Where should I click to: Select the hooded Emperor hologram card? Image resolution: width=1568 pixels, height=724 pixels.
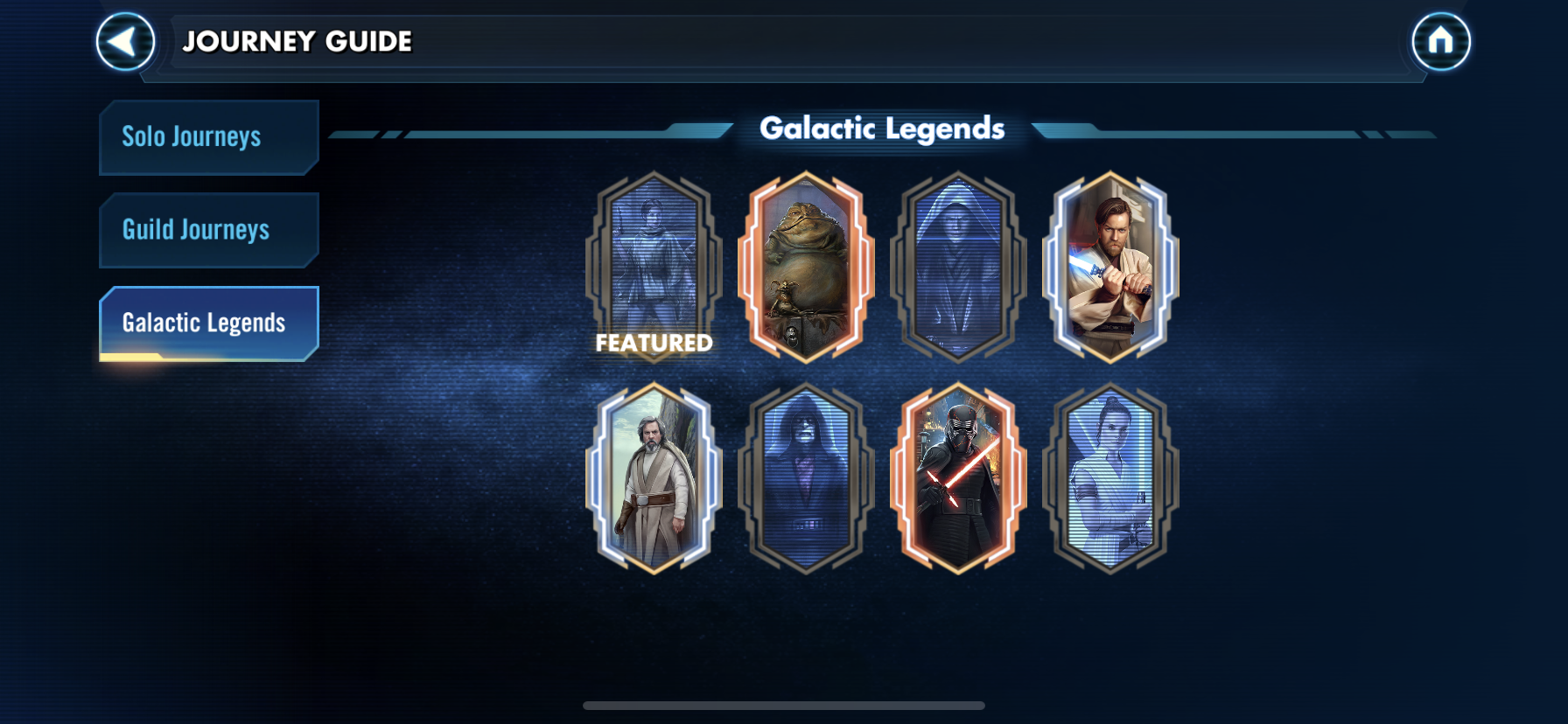point(806,478)
